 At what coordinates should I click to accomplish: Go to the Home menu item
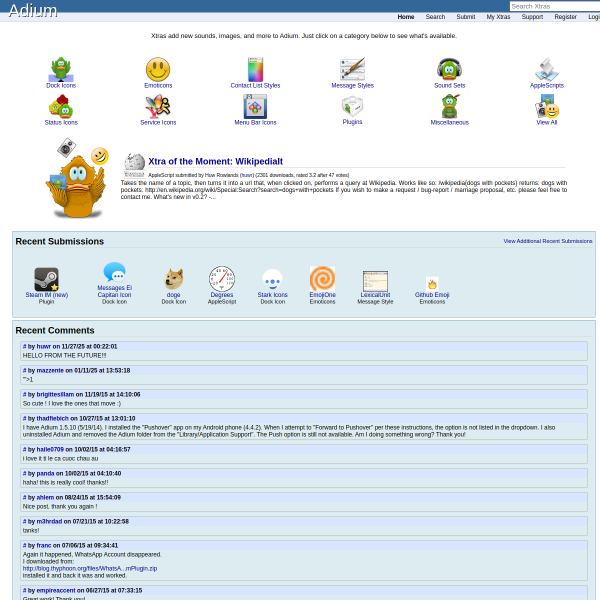coord(406,17)
